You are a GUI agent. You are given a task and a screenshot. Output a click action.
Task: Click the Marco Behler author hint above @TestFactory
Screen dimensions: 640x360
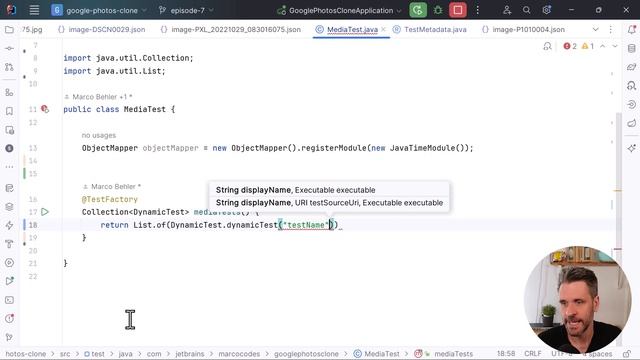click(x=111, y=187)
